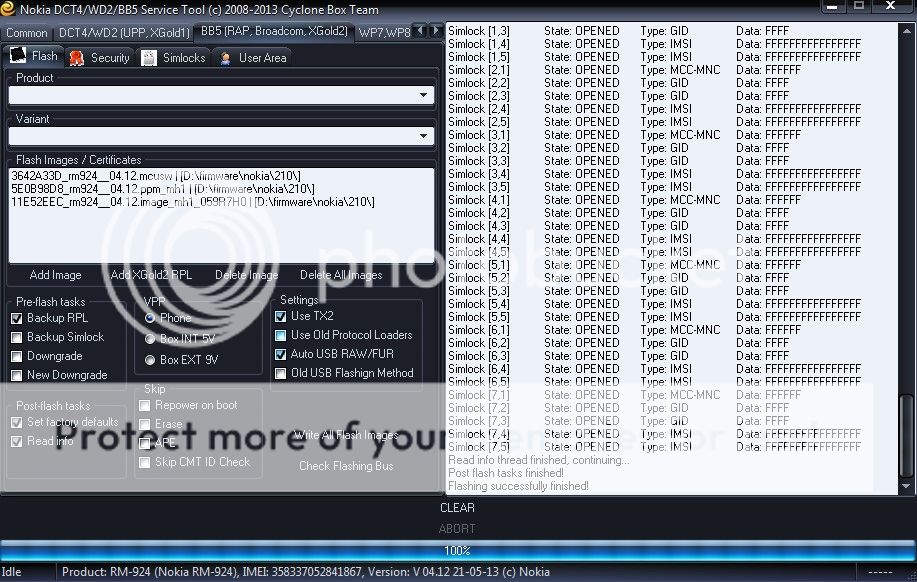Click the Simlocks tab SIM icon
This screenshot has width=917, height=582.
coord(148,58)
